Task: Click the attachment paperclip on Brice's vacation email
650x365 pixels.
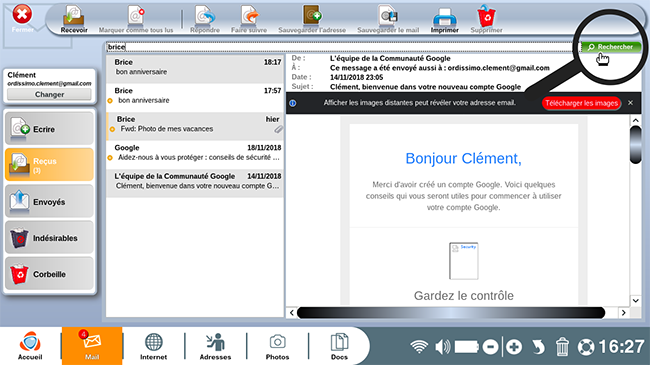Action: 279,129
